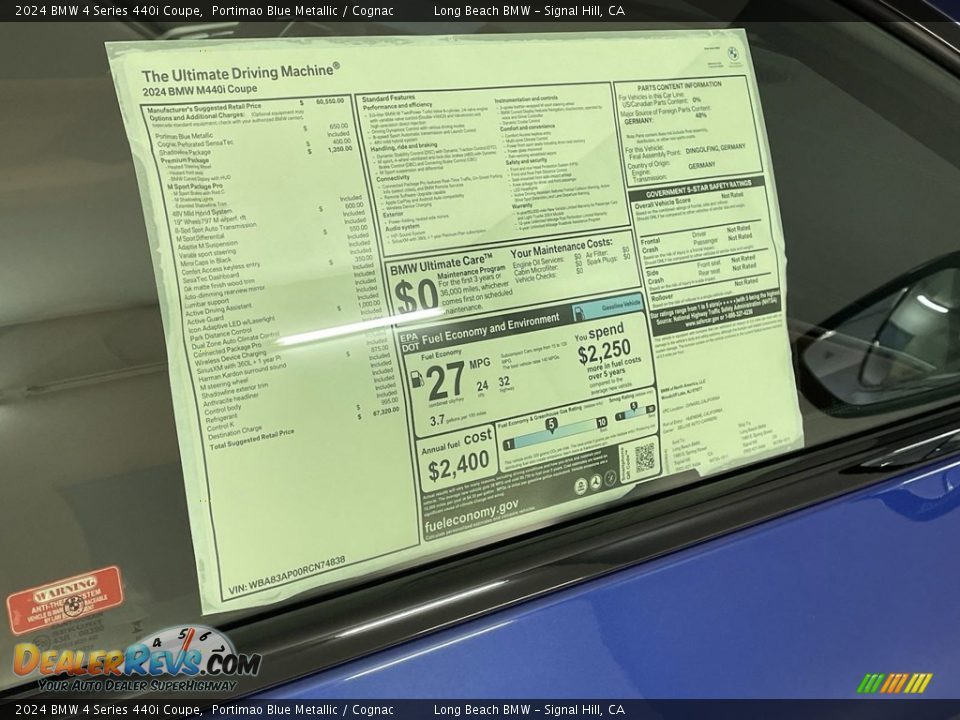Click the greenhouse gas rating slider scale
960x720 pixels.
554,432
